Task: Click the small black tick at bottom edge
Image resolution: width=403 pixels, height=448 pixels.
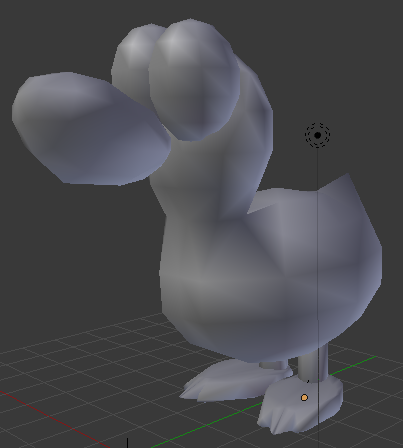Action: click(x=127, y=443)
